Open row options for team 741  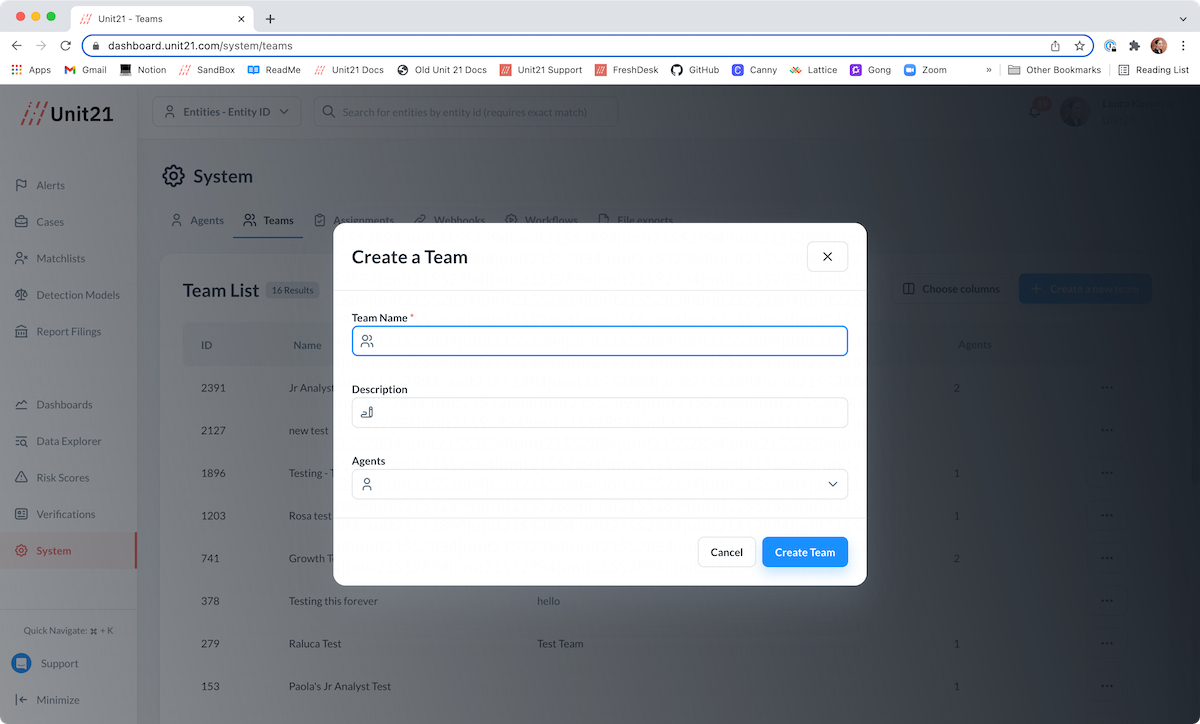(1106, 558)
